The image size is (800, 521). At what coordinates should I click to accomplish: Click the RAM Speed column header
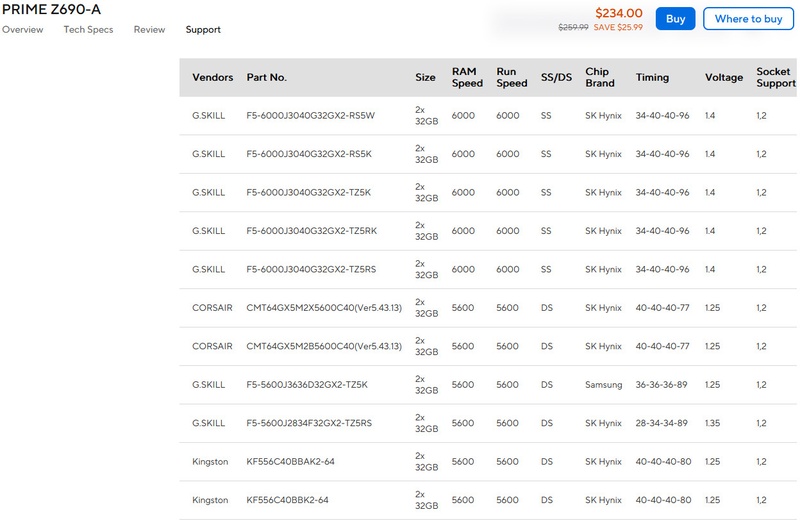[x=467, y=77]
